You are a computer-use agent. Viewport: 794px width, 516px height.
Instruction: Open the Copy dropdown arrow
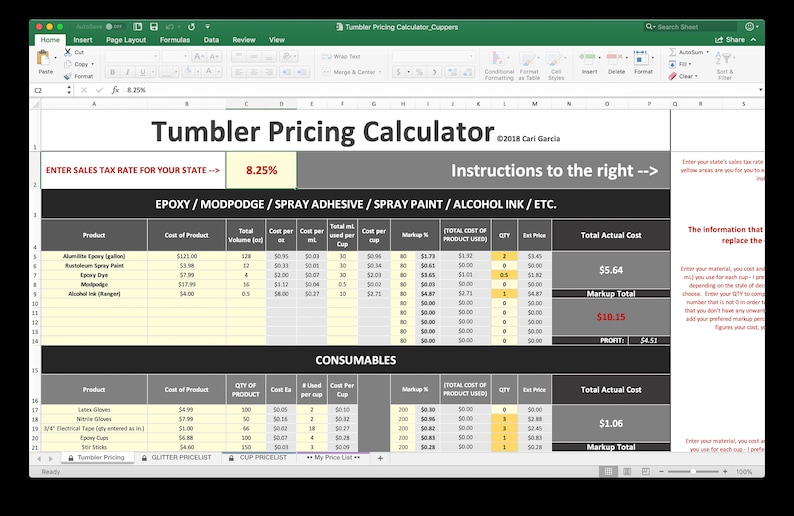pos(92,64)
